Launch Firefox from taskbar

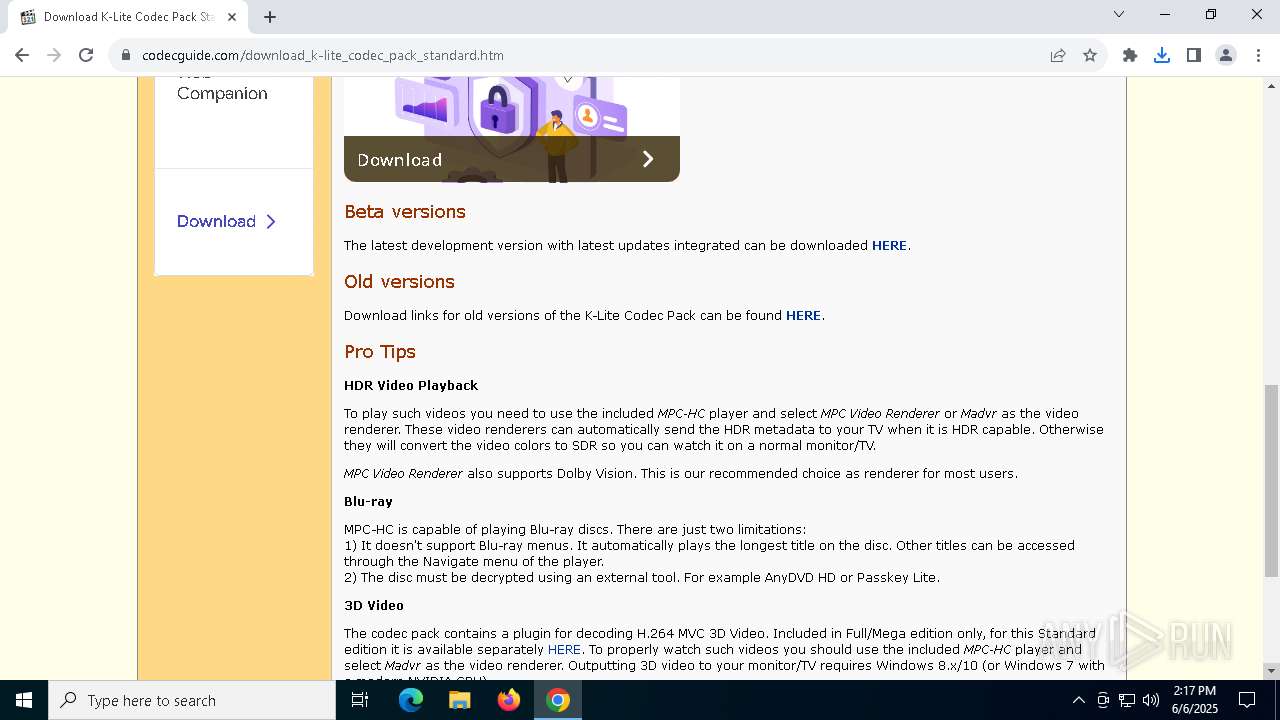click(509, 700)
